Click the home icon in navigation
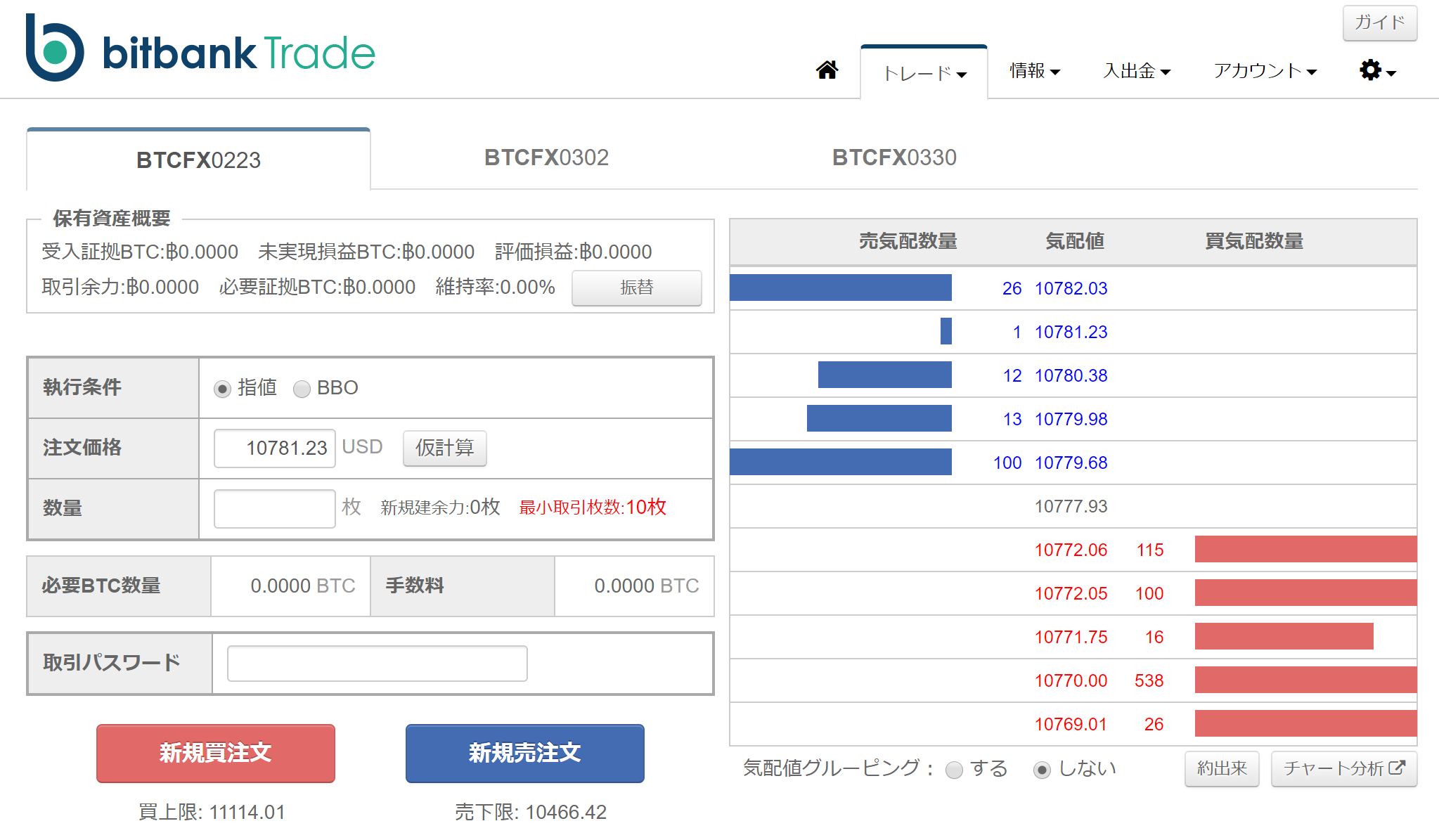Image resolution: width=1439 pixels, height=840 pixels. (x=827, y=70)
